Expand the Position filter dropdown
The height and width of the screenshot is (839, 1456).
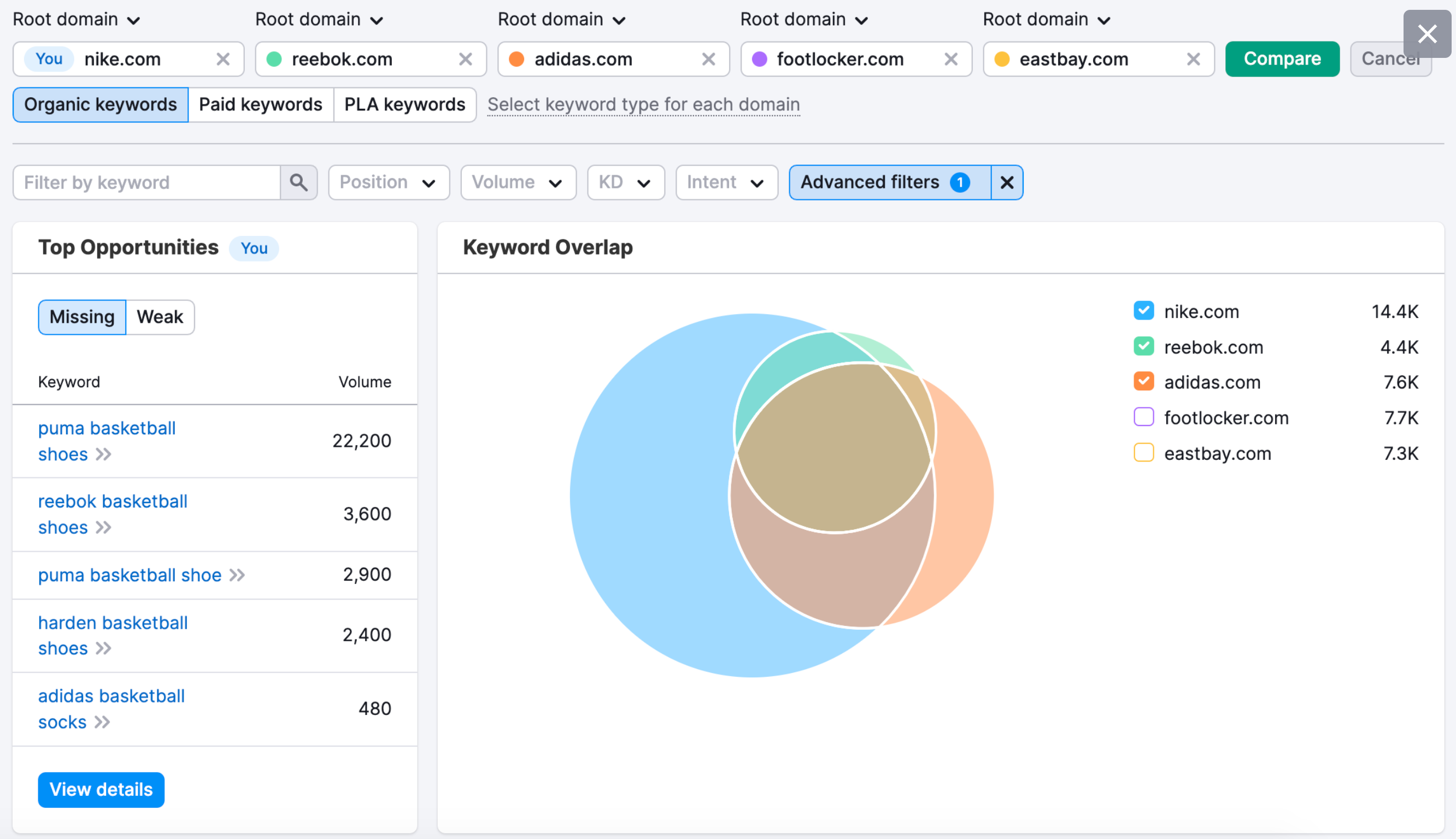coord(389,182)
